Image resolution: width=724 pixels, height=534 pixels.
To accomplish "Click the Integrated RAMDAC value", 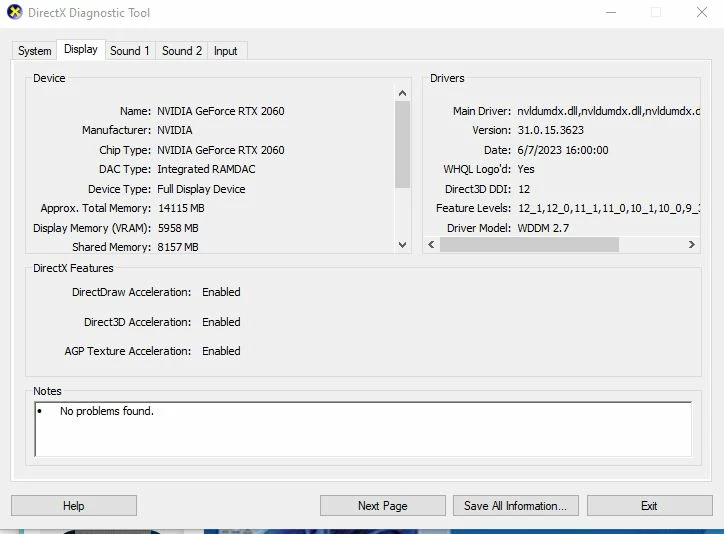I will click(206, 169).
